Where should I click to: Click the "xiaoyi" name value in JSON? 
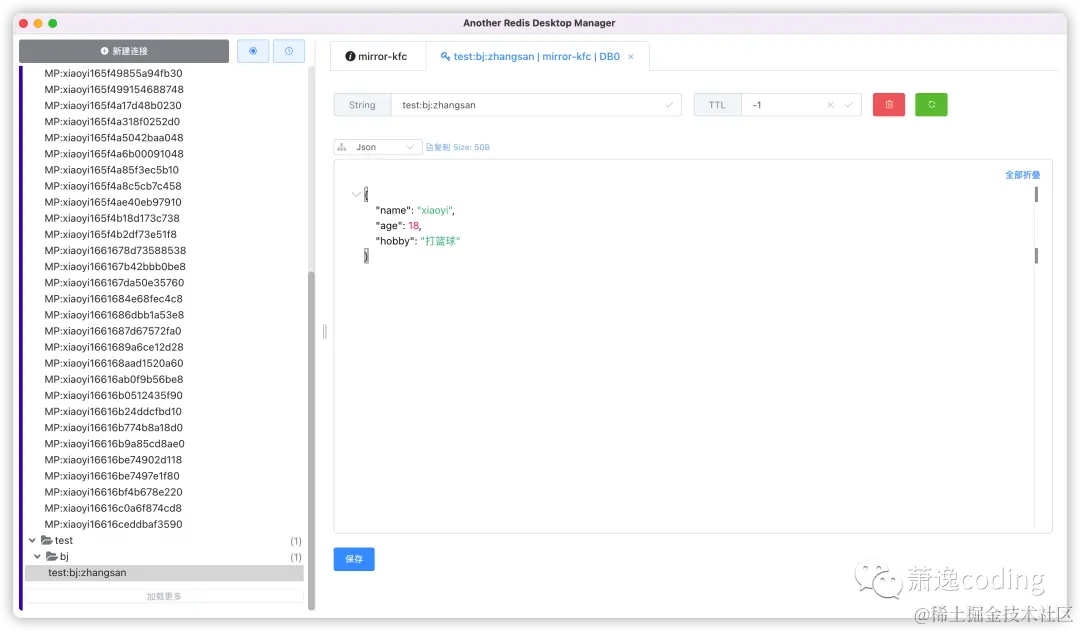tap(435, 211)
